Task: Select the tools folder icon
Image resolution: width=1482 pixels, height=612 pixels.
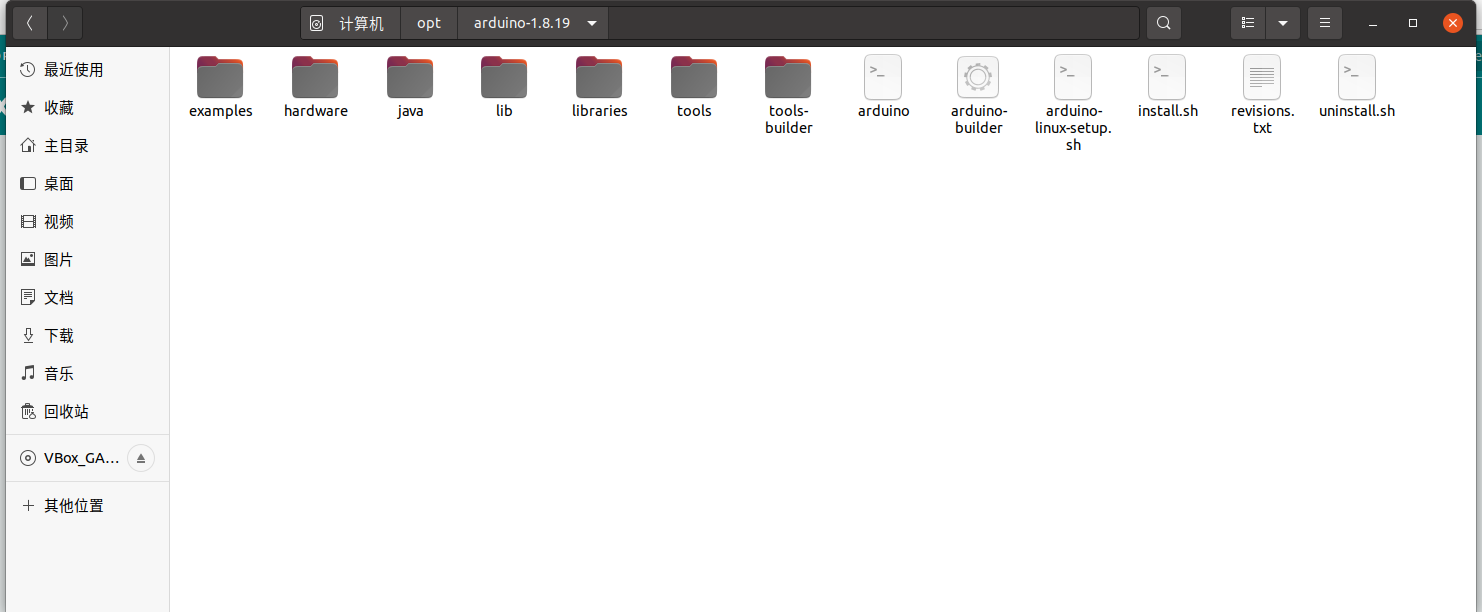Action: click(x=694, y=77)
